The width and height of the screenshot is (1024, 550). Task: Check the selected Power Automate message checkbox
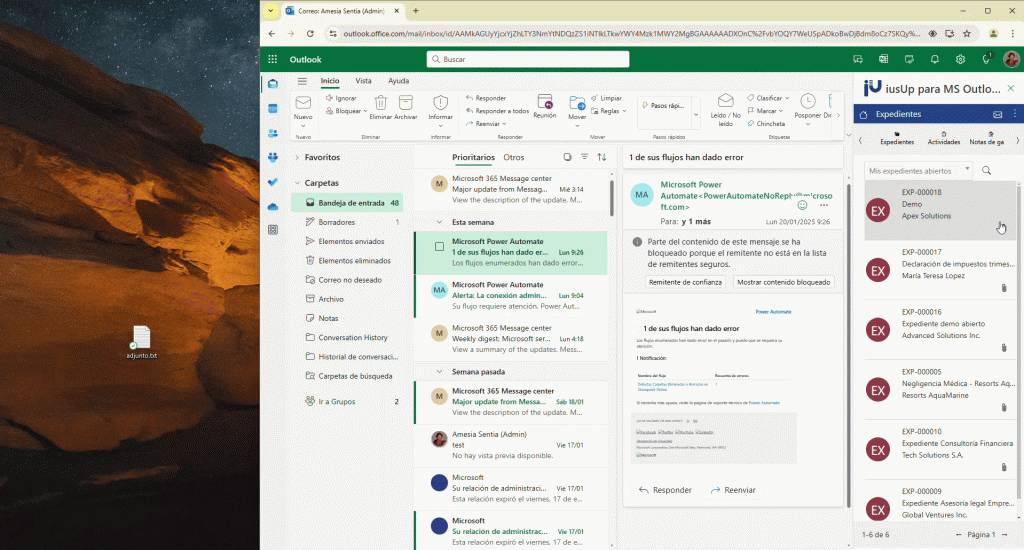click(439, 247)
